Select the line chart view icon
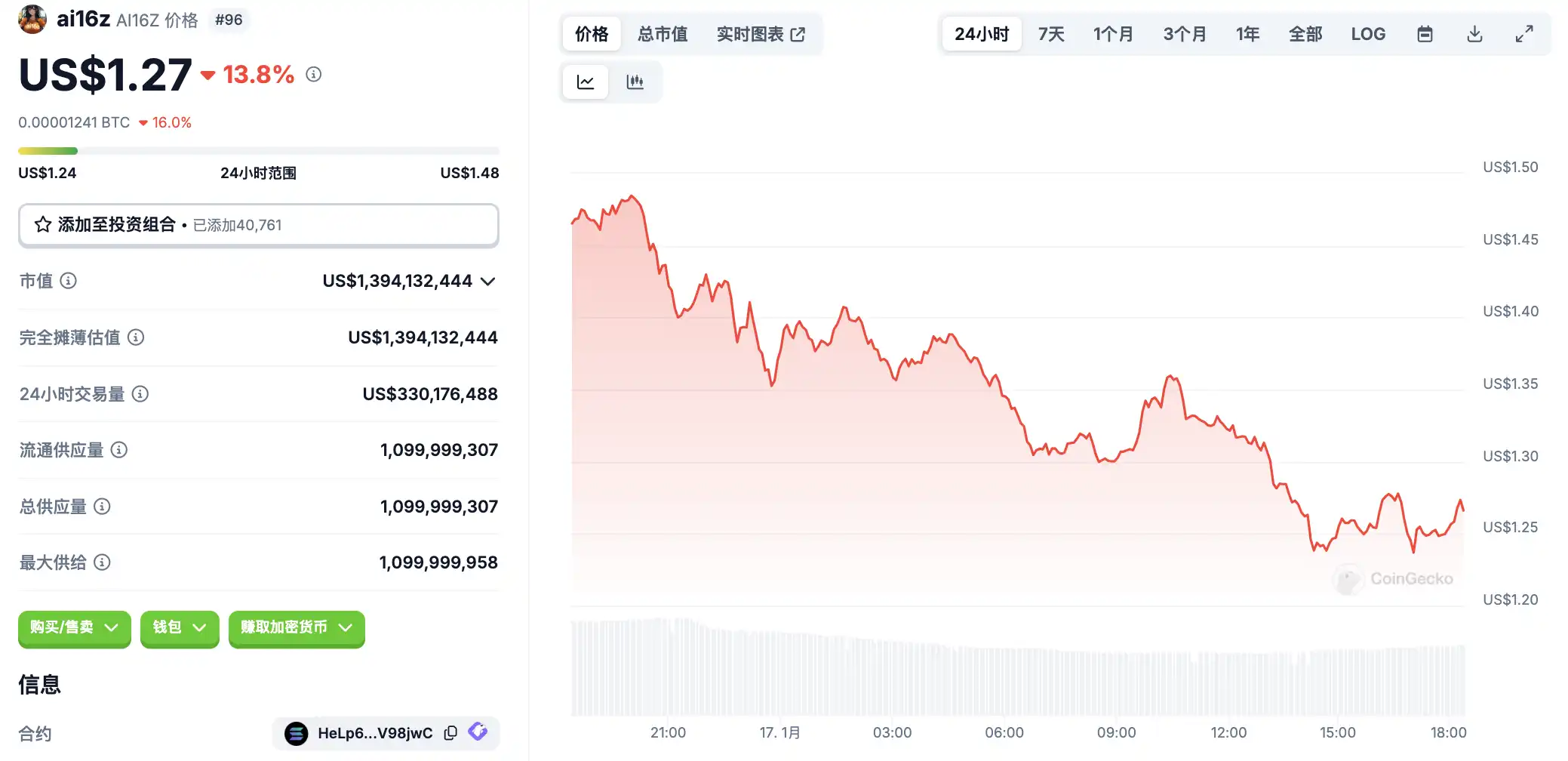 pyautogui.click(x=586, y=82)
